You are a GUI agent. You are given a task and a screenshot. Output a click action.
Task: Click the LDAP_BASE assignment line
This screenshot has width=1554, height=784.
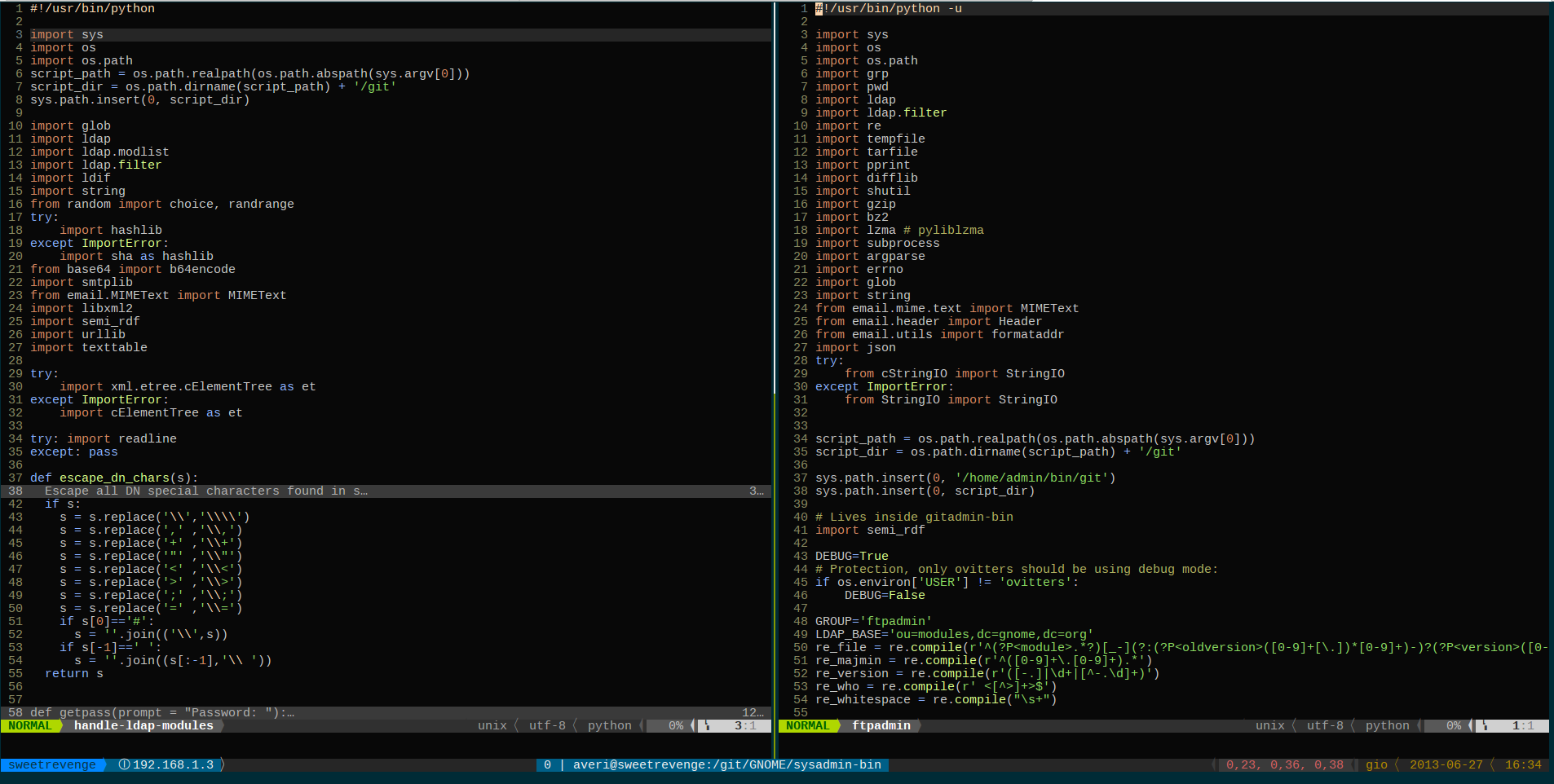(x=955, y=634)
